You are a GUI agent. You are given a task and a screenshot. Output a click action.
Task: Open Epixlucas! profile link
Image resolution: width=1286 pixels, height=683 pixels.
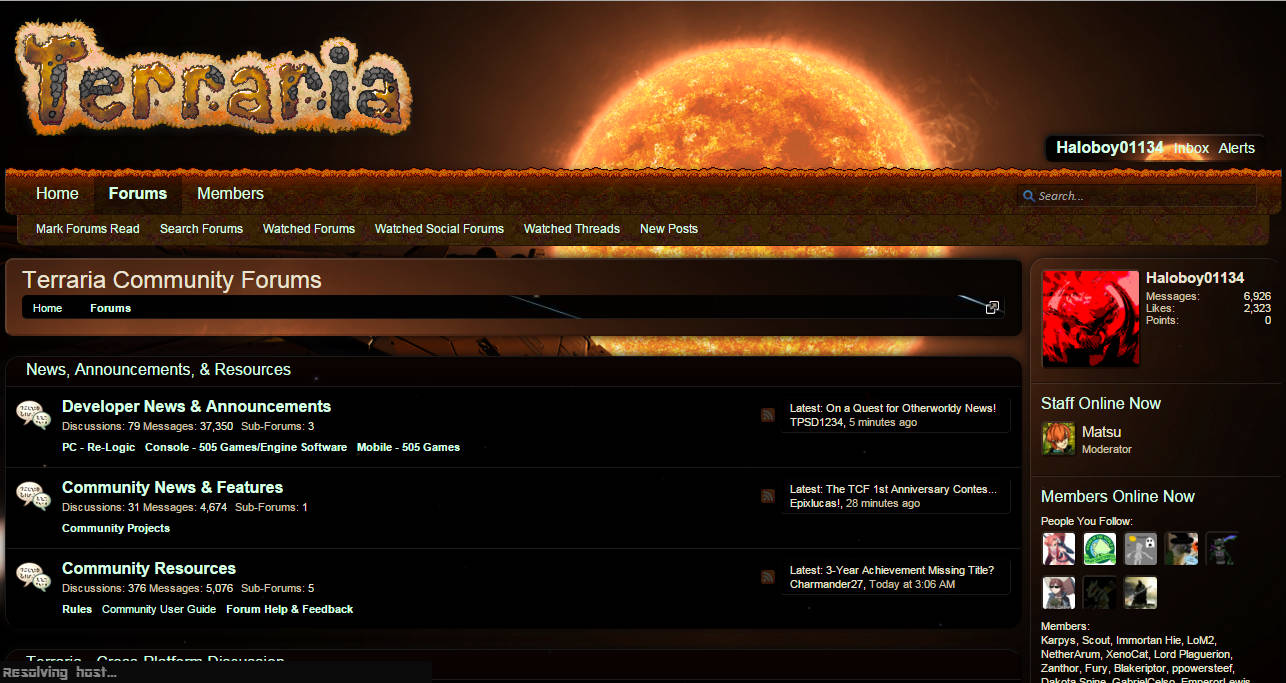pyautogui.click(x=815, y=504)
